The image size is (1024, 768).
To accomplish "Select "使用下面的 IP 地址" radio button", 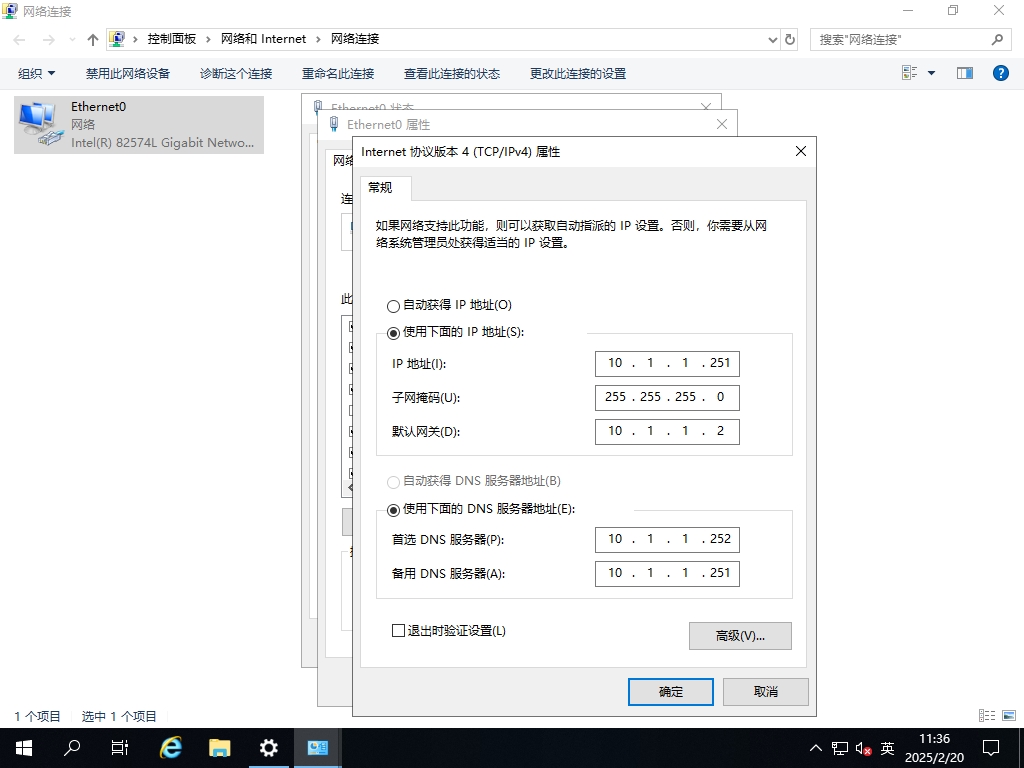I will point(393,332).
